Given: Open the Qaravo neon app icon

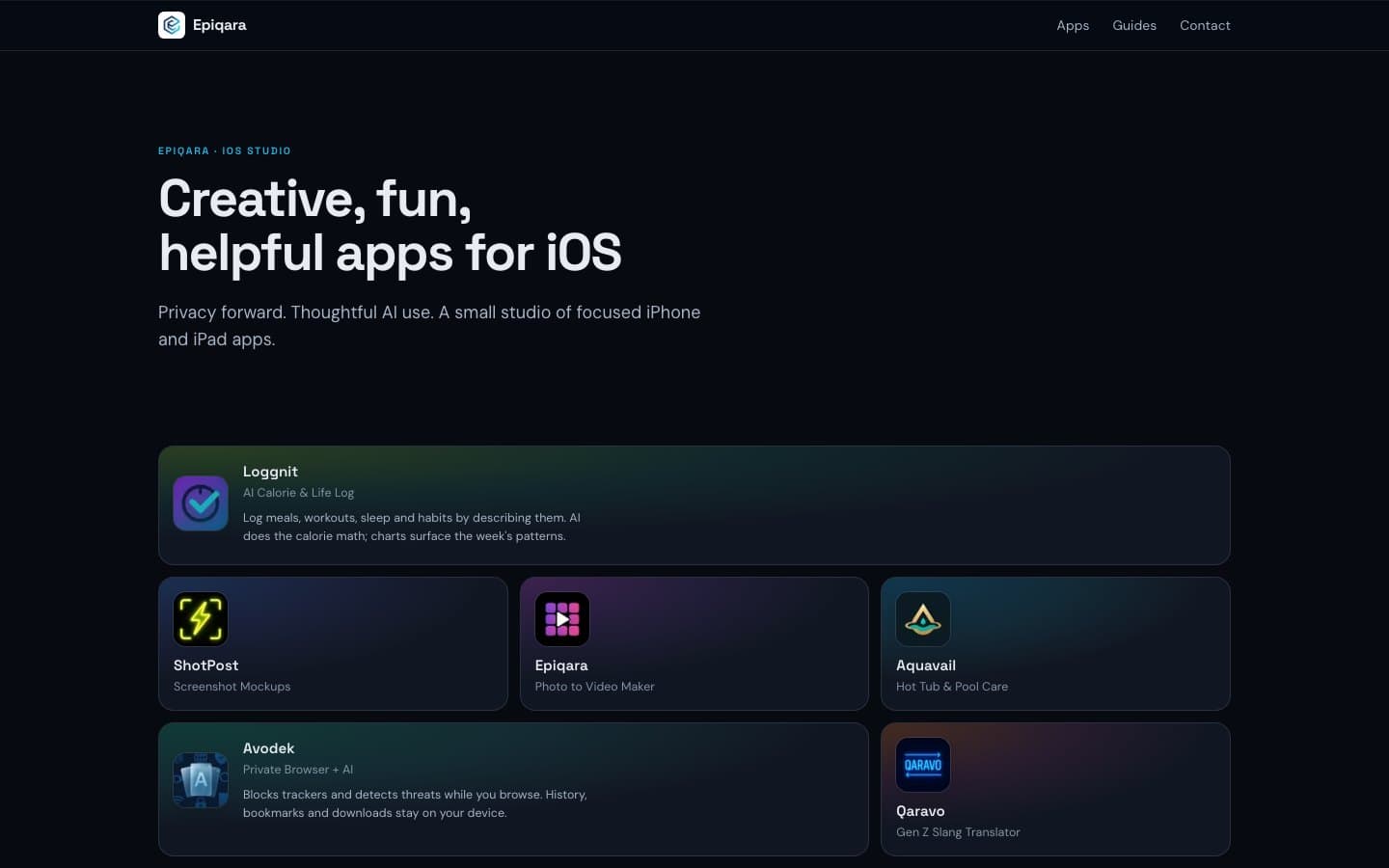Looking at the screenshot, I should point(923,765).
